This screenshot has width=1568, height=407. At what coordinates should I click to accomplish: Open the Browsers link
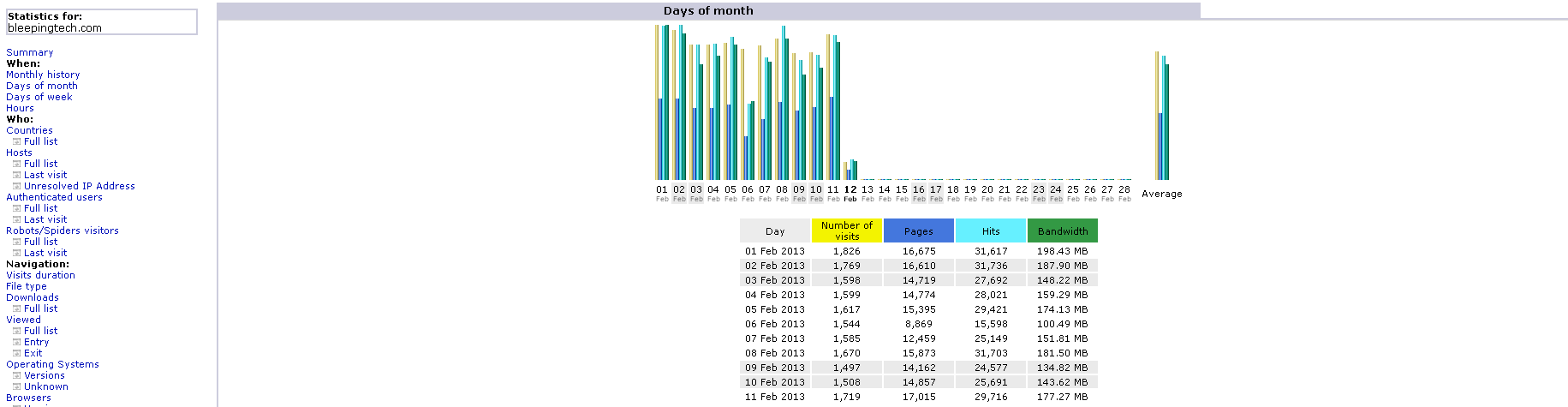click(28, 398)
